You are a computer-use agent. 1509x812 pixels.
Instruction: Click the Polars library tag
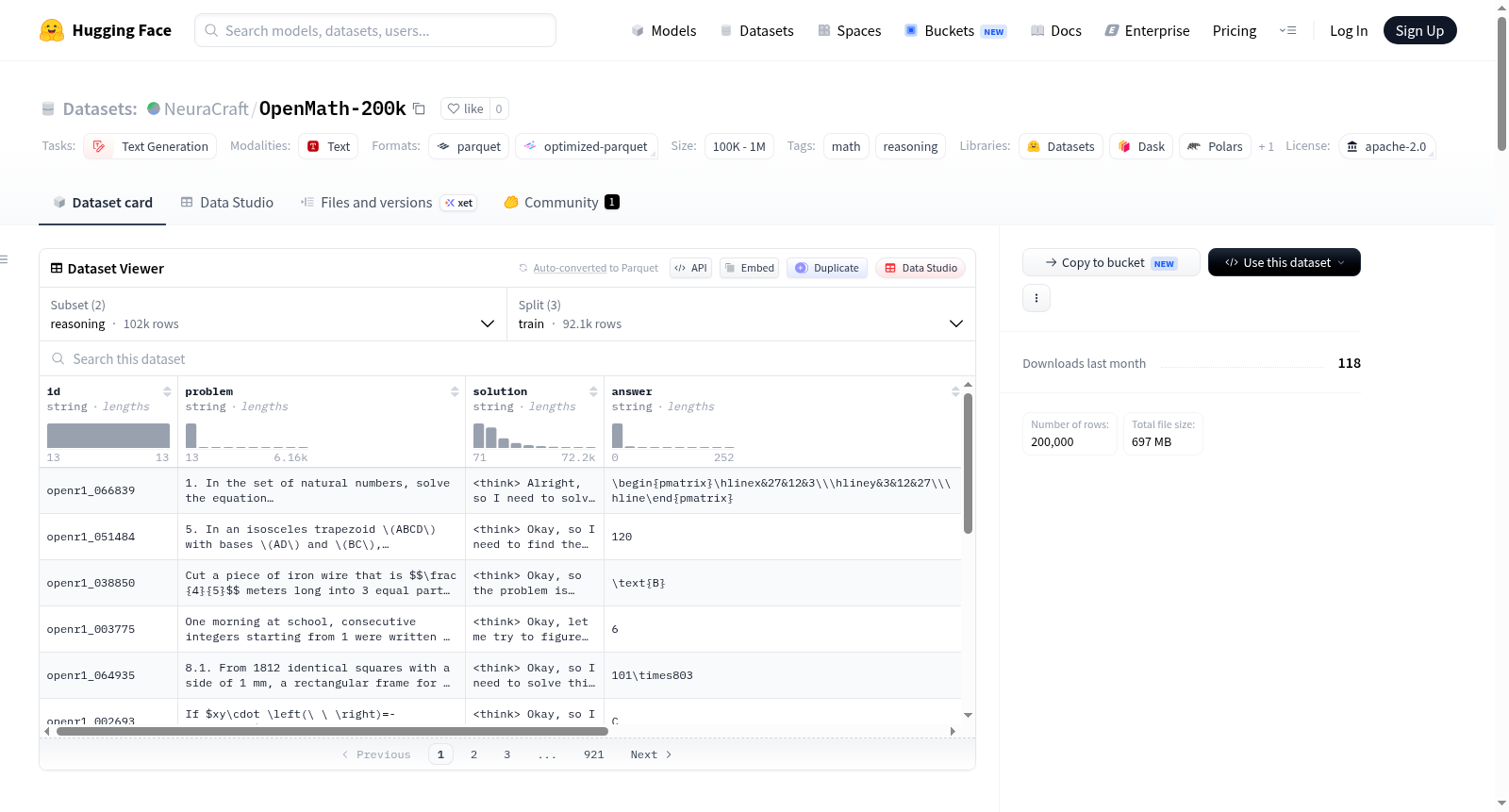click(x=1215, y=146)
